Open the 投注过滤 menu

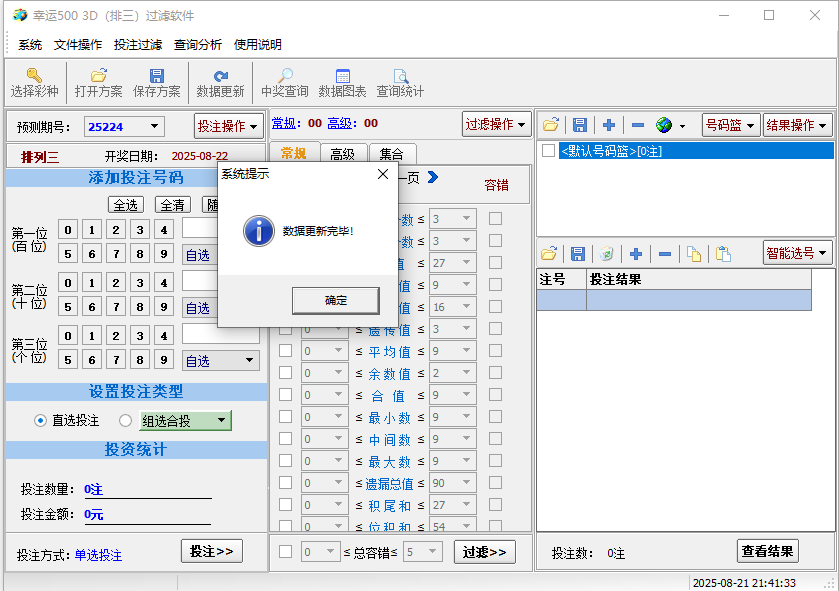(x=138, y=45)
